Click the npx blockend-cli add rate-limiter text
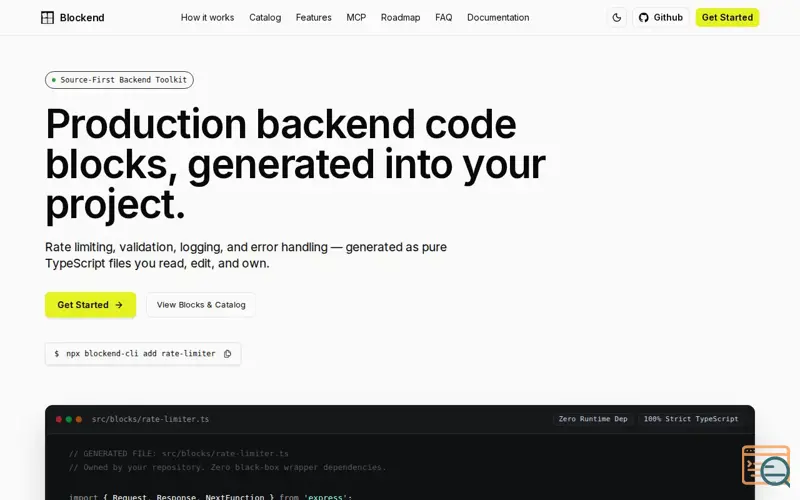Screen dimensions: 800x500 pyautogui.click(x=141, y=354)
